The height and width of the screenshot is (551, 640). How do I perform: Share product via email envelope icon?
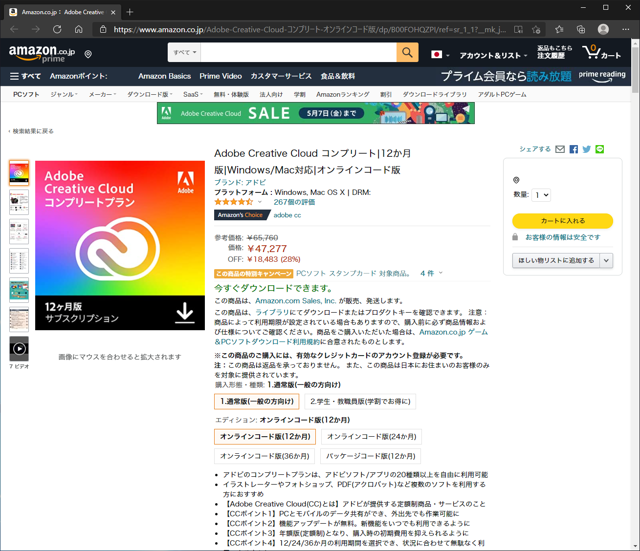[x=560, y=149]
